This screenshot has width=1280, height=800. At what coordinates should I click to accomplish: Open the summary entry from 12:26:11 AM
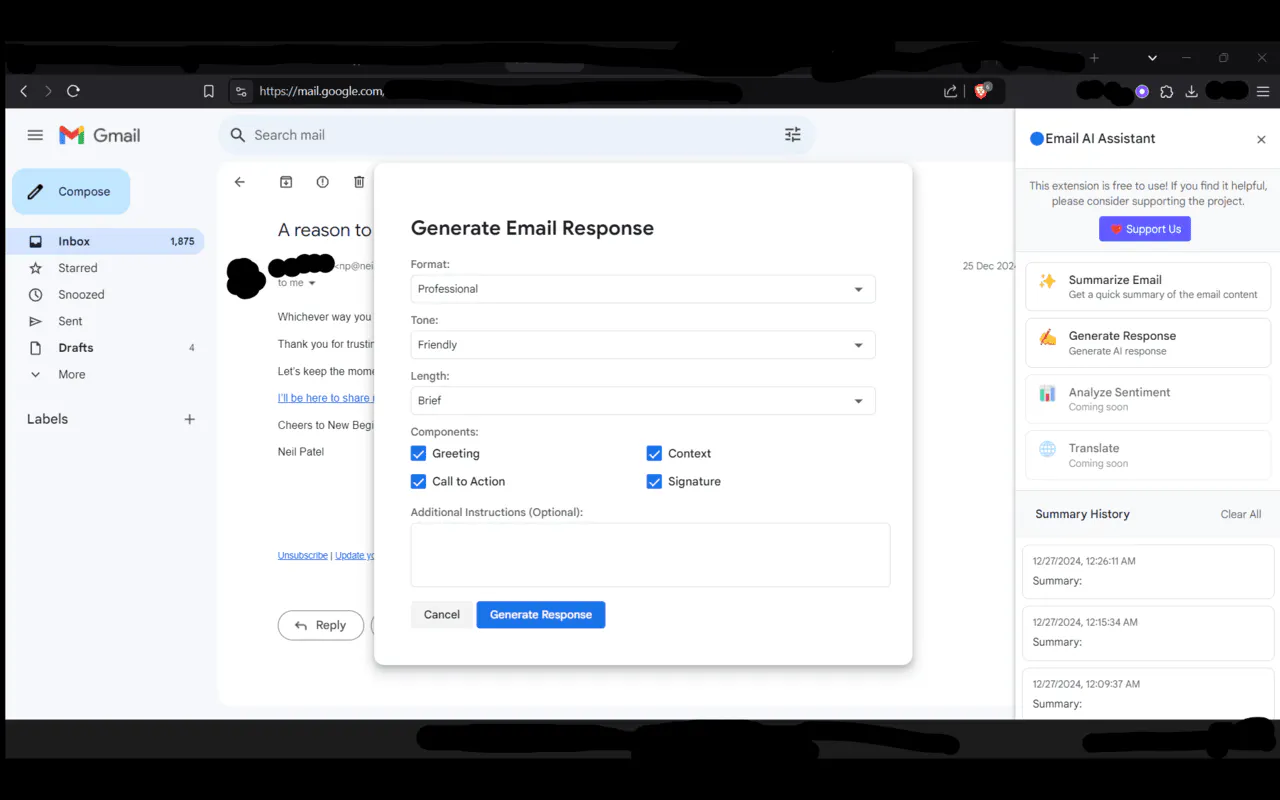tap(1148, 571)
